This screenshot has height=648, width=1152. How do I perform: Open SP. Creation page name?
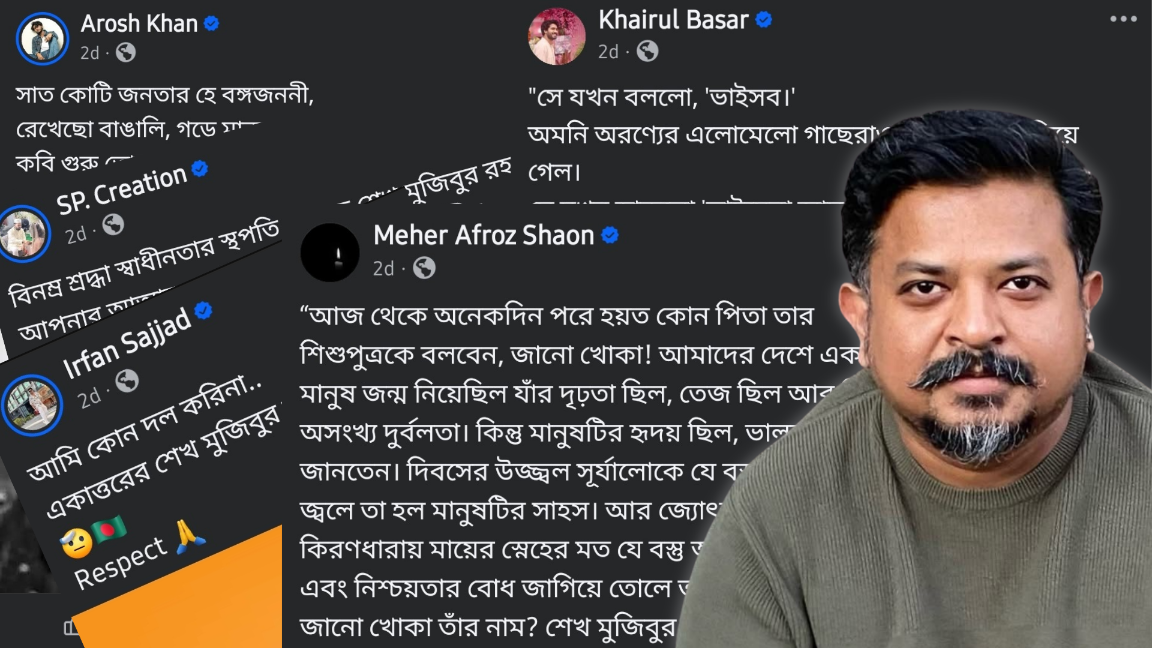point(122,190)
